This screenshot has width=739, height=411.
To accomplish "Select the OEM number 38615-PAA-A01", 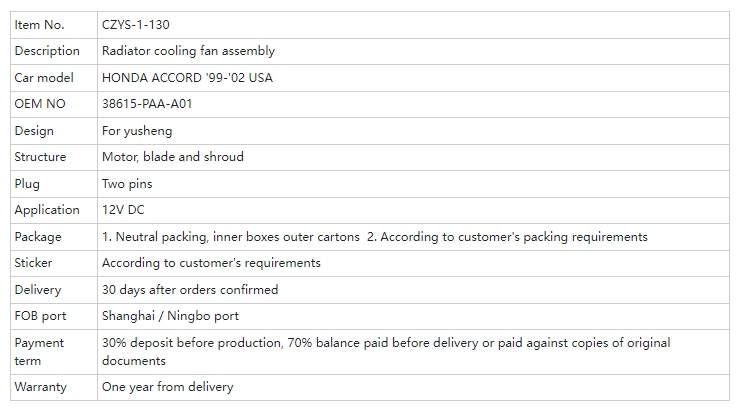I will click(147, 104).
